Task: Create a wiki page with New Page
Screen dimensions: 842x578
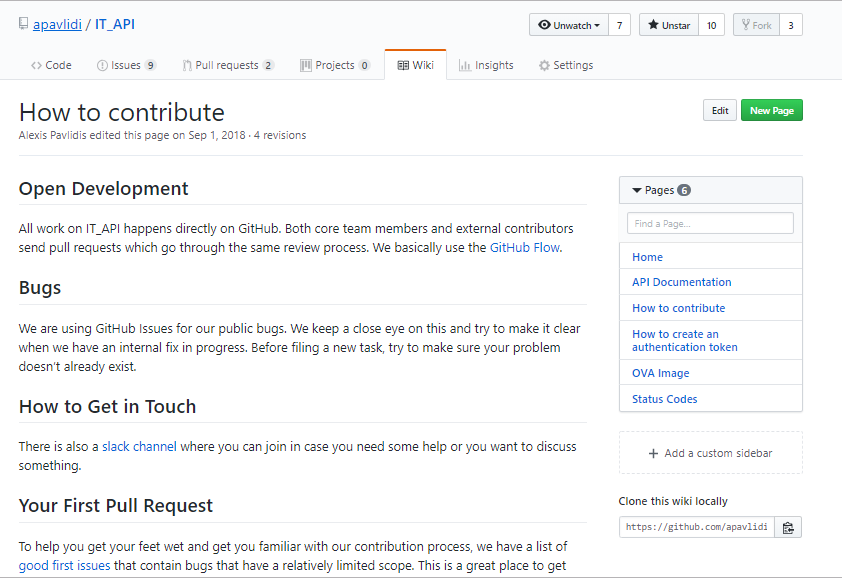Action: pyautogui.click(x=772, y=111)
